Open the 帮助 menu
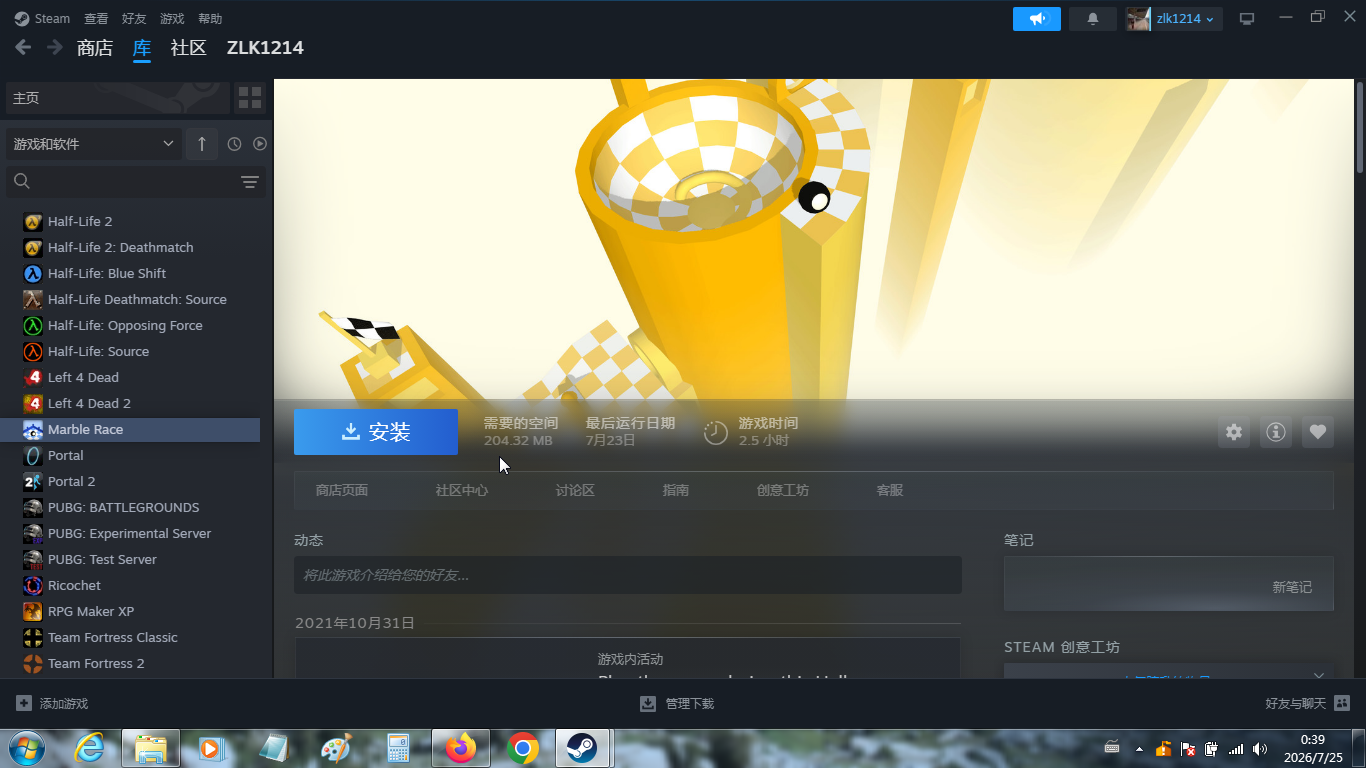This screenshot has width=1366, height=768. click(x=210, y=18)
